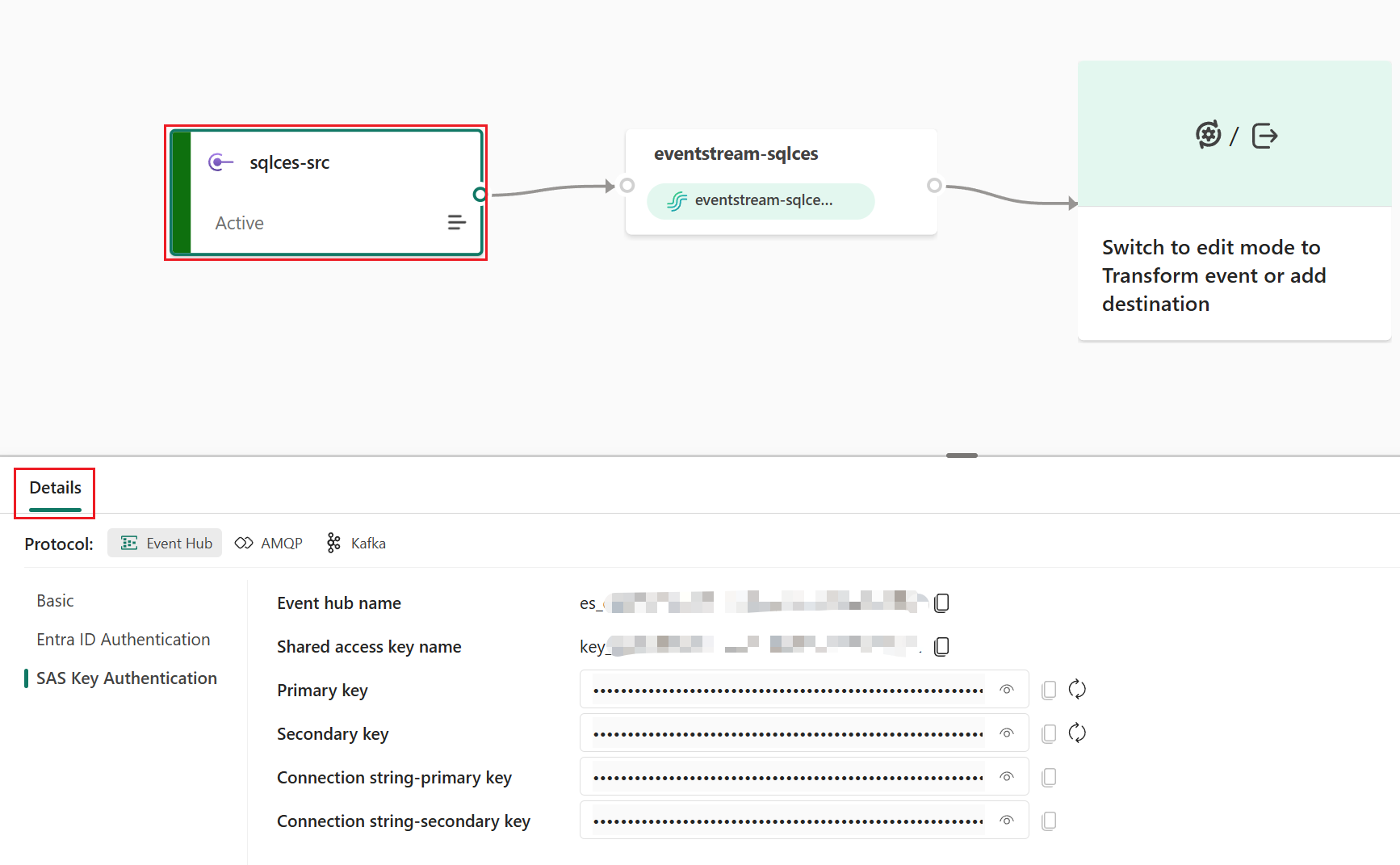This screenshot has width=1400, height=865.
Task: Copy the Primary key to clipboard
Action: [x=1048, y=689]
